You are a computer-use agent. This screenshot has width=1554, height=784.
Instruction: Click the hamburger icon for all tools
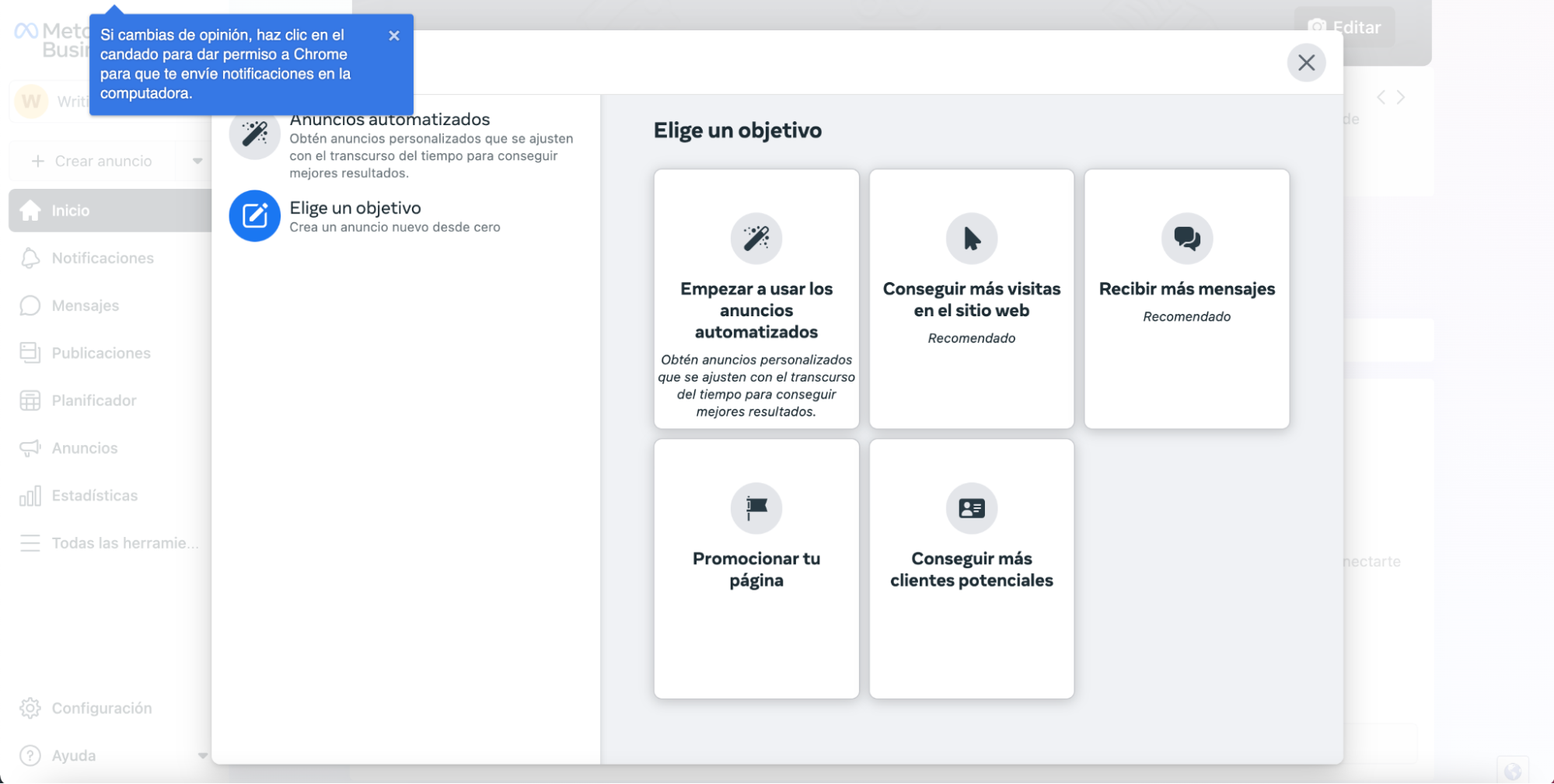point(30,543)
